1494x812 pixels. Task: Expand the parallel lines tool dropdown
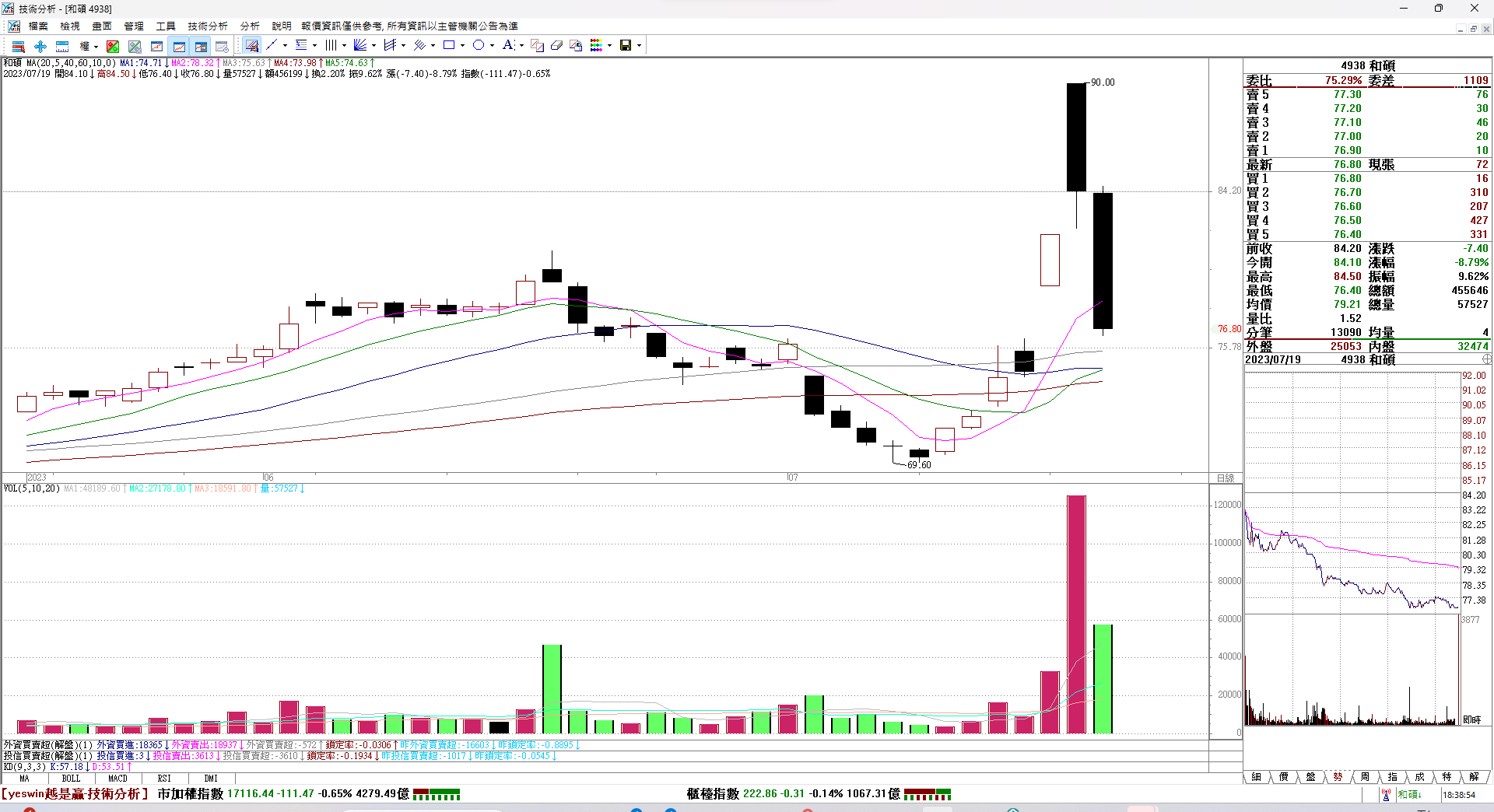coord(433,46)
